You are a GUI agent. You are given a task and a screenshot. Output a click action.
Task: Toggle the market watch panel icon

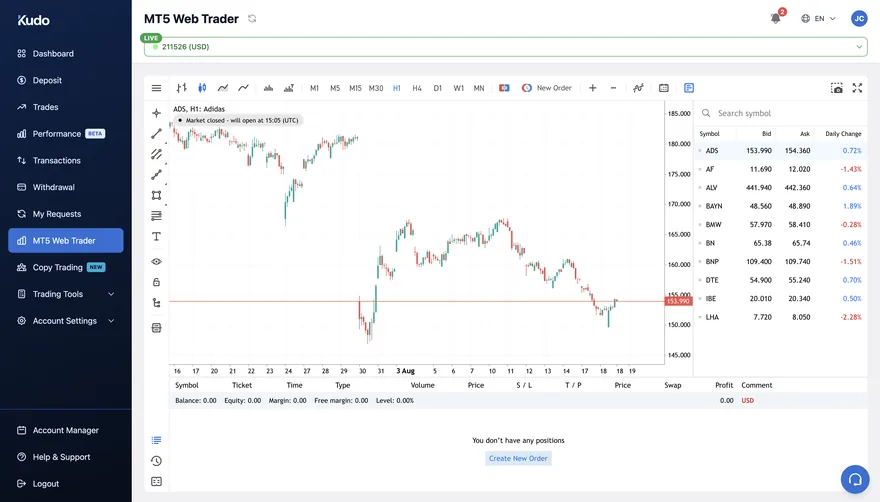tap(689, 88)
